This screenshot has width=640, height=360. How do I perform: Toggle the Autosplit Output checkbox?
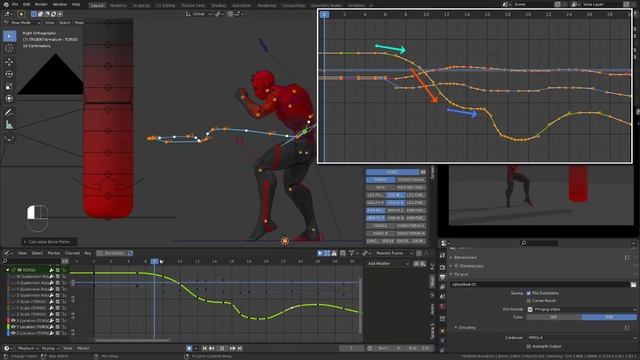click(529, 346)
